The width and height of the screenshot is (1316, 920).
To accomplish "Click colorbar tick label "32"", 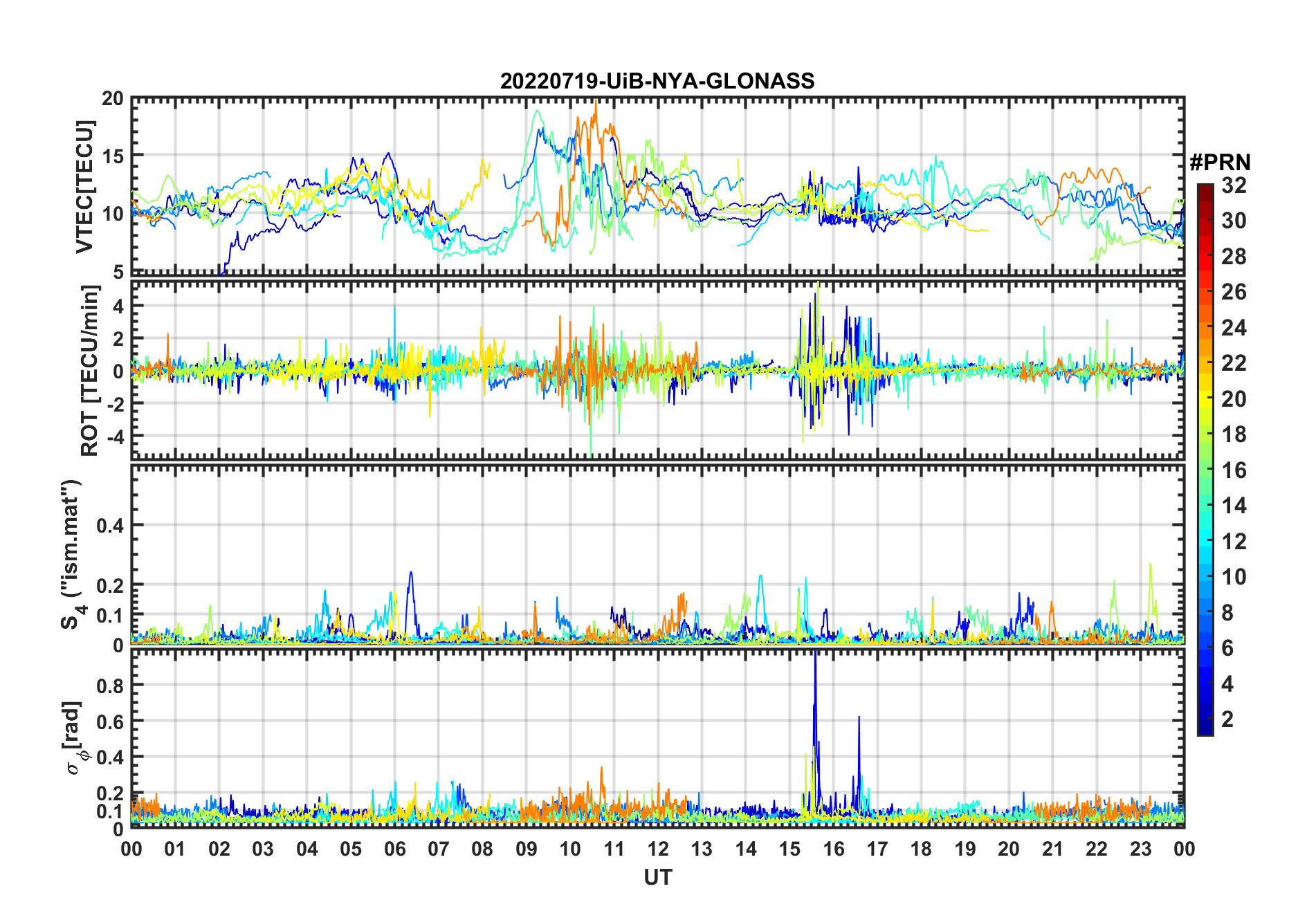I will 1234,185.
